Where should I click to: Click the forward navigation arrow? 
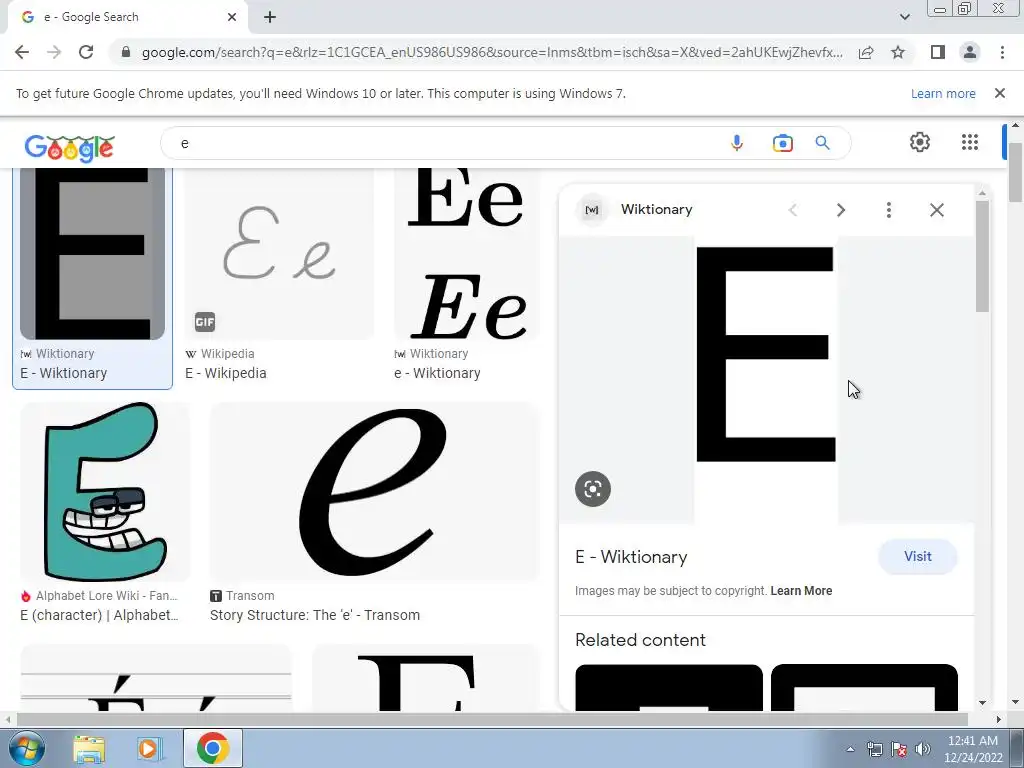tap(54, 52)
